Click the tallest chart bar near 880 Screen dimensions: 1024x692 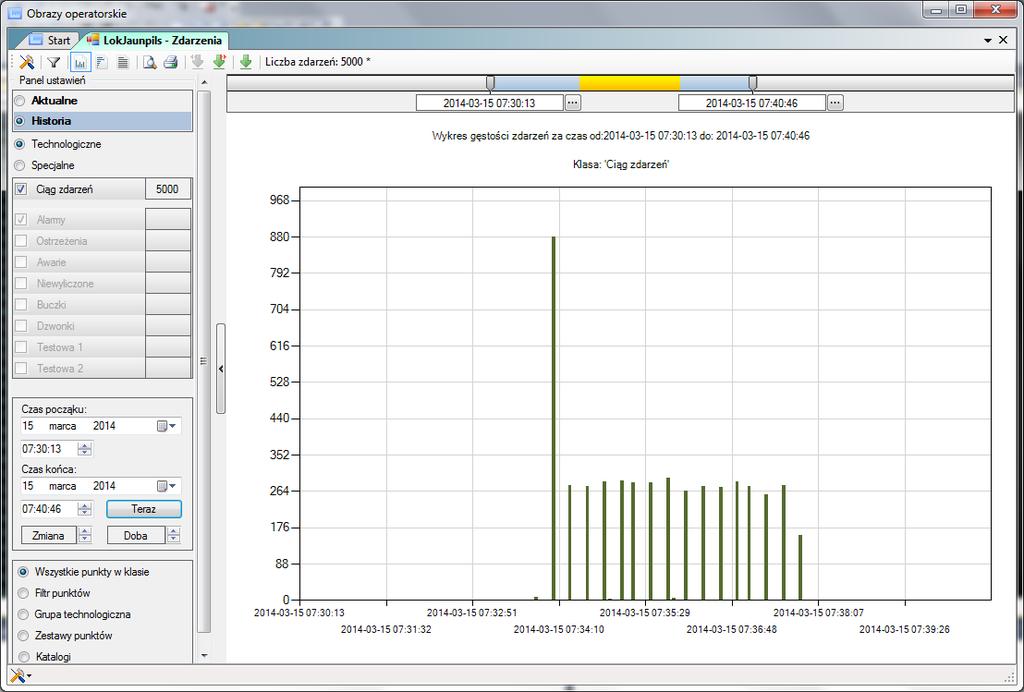[554, 418]
